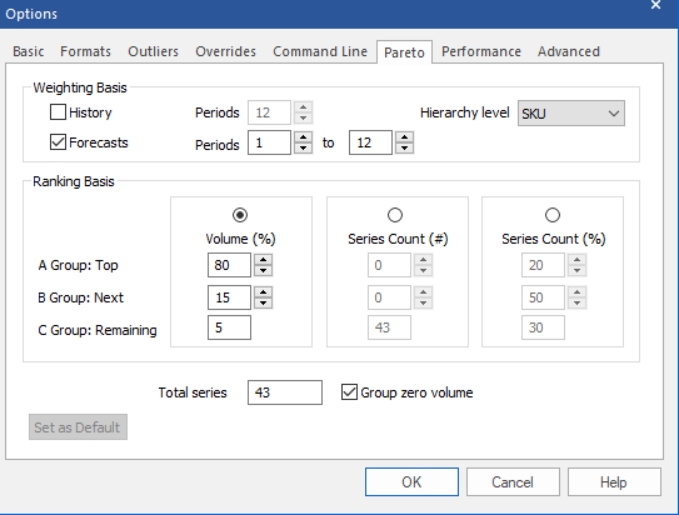Increase Forecasts start period spinner up arrow
Screen dimensions: 679x515
click(303, 137)
